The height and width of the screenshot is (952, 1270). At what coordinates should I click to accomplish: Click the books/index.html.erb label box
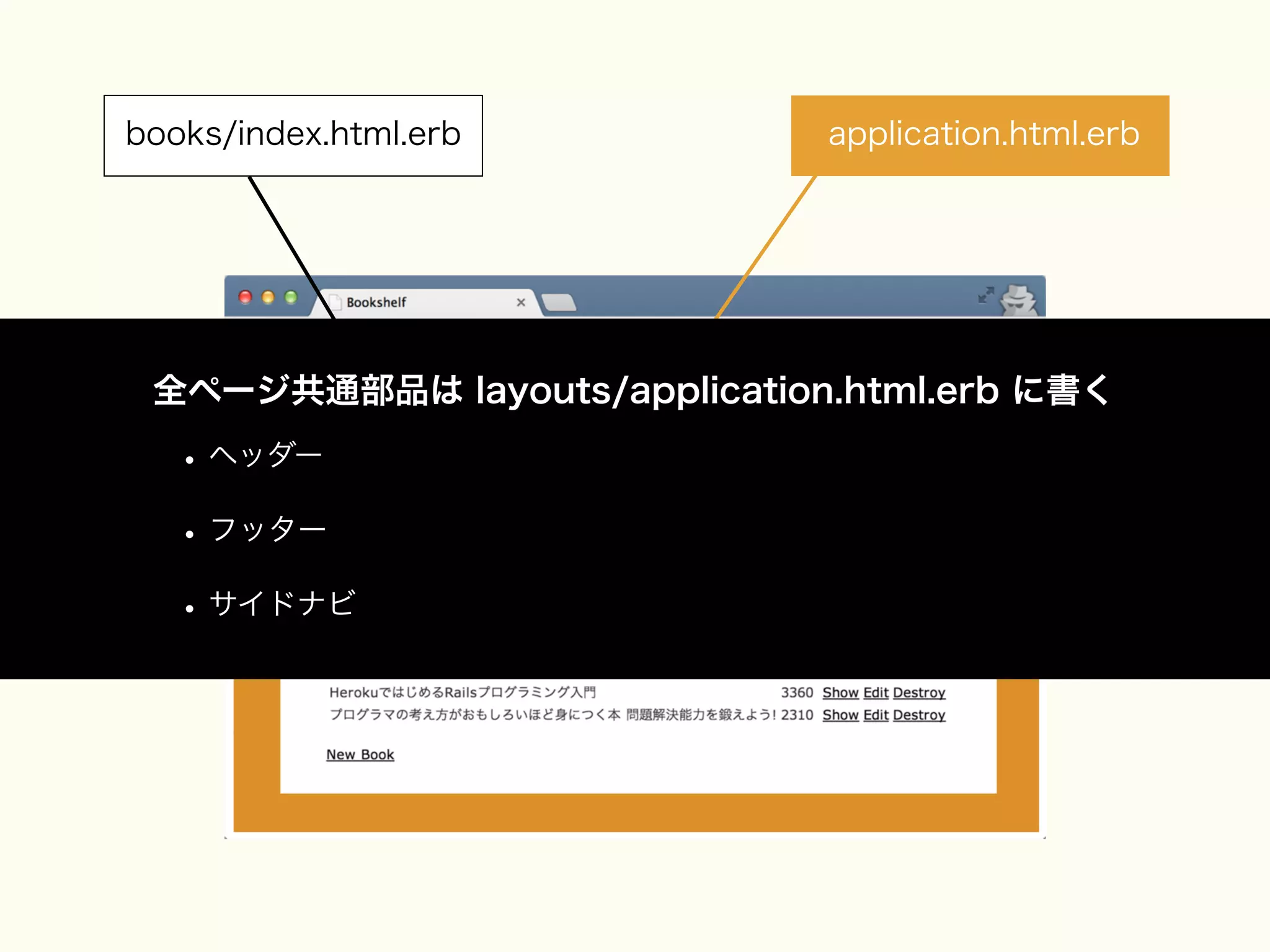(x=293, y=136)
